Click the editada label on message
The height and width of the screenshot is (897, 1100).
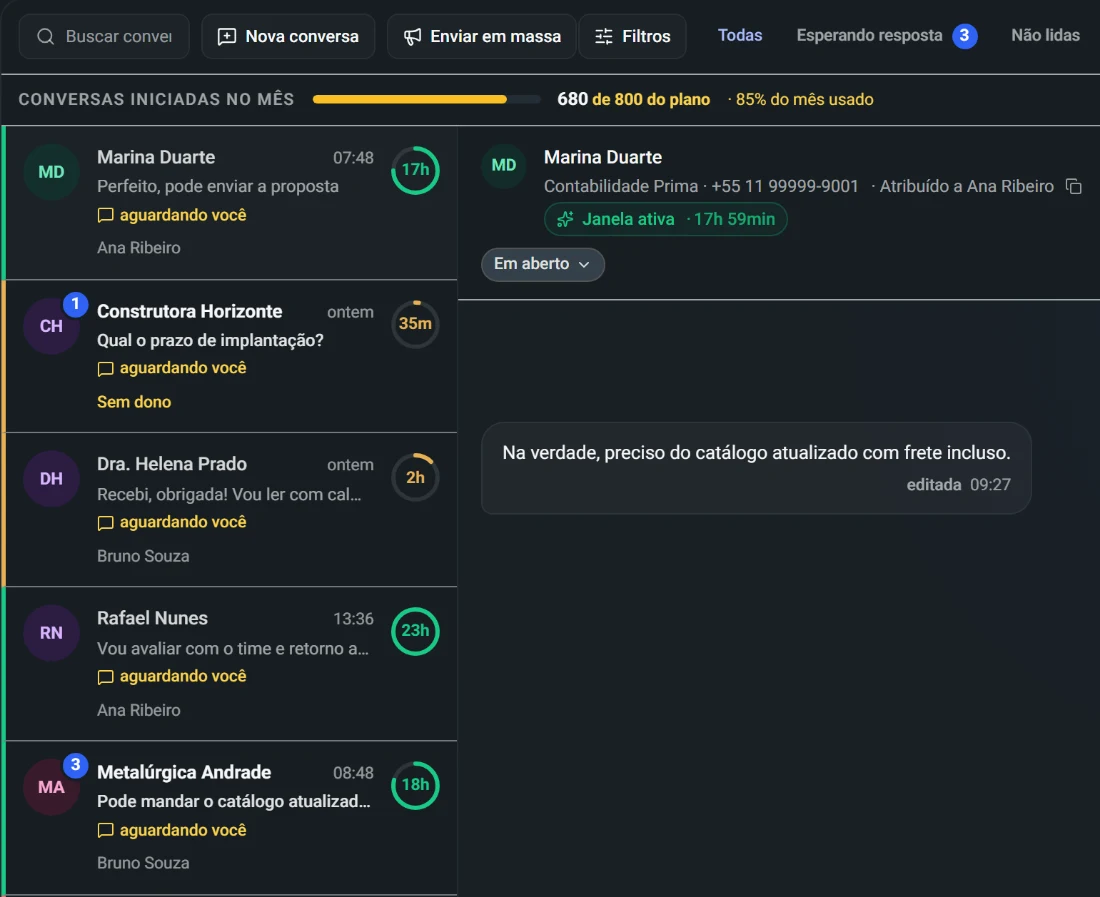click(x=934, y=485)
